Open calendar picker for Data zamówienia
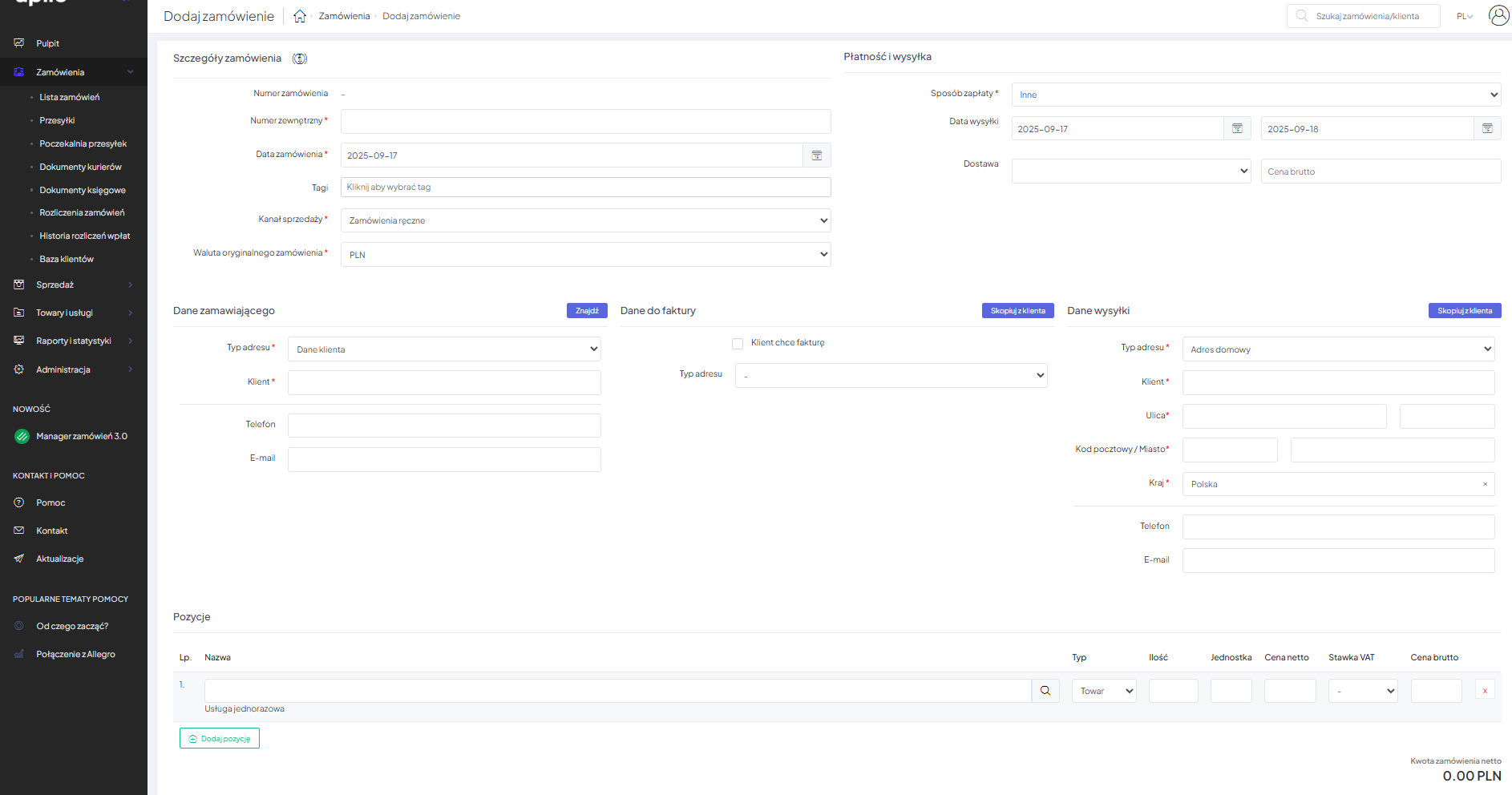The width and height of the screenshot is (1512, 795). [816, 155]
